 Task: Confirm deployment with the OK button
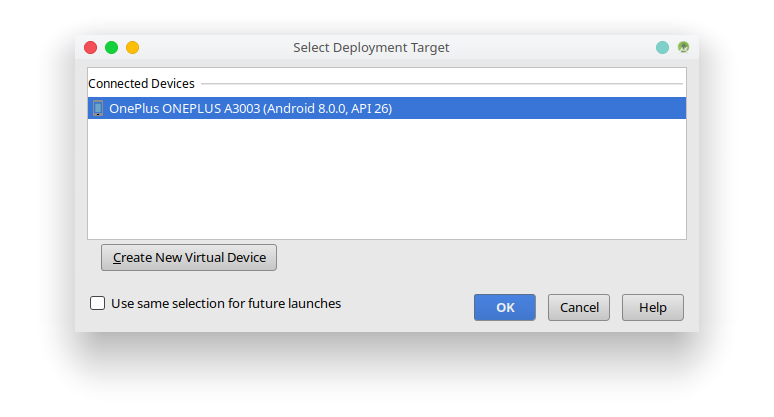point(505,307)
